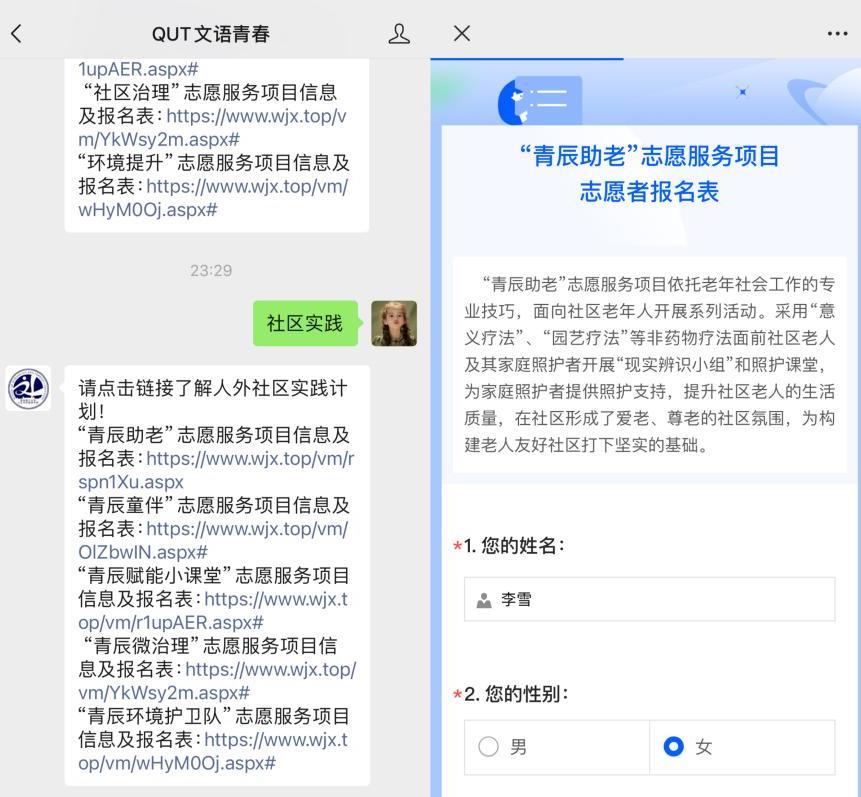Viewport: 861px width, 797px height.
Task: Tap the user's own profile photo
Action: pyautogui.click(x=394, y=323)
